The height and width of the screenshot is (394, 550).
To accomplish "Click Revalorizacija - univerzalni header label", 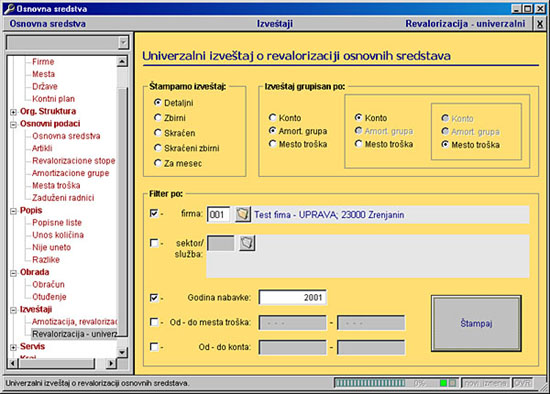I will pyautogui.click(x=465, y=24).
